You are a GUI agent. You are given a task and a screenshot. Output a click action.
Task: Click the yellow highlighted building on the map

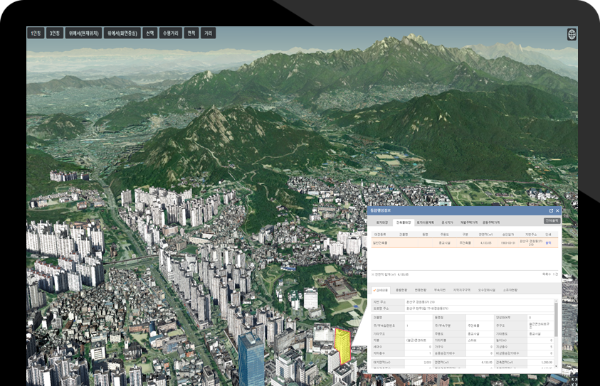342,345
